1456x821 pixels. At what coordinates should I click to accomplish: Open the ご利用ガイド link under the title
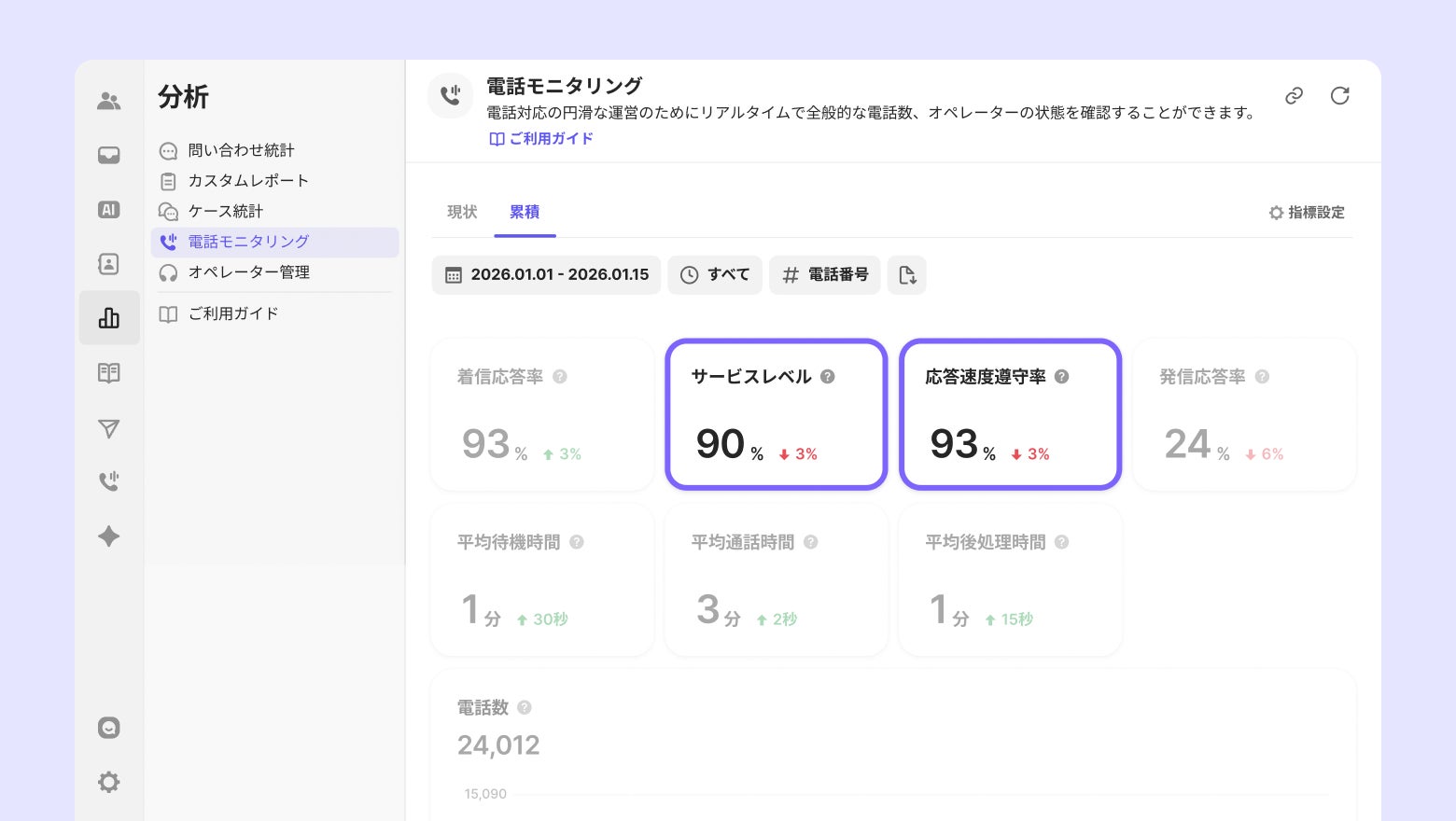click(x=541, y=139)
